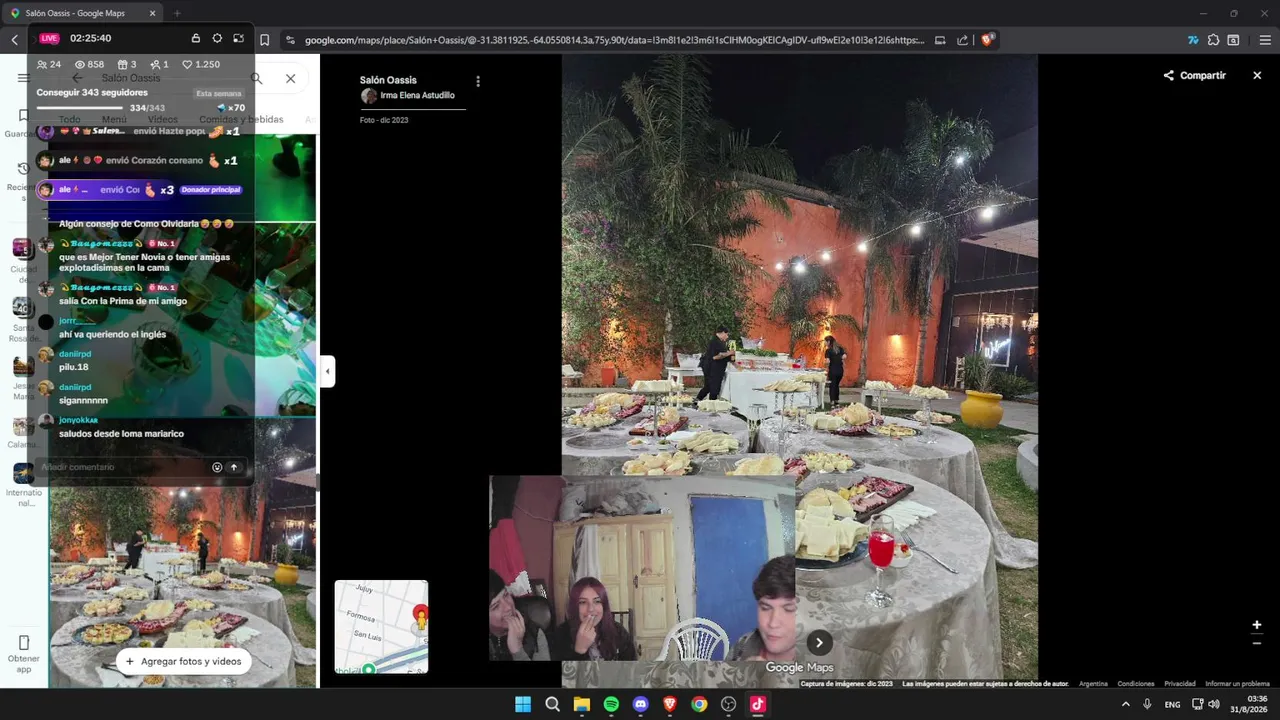Pop out the live overlay window
The image size is (1280, 720).
(238, 38)
